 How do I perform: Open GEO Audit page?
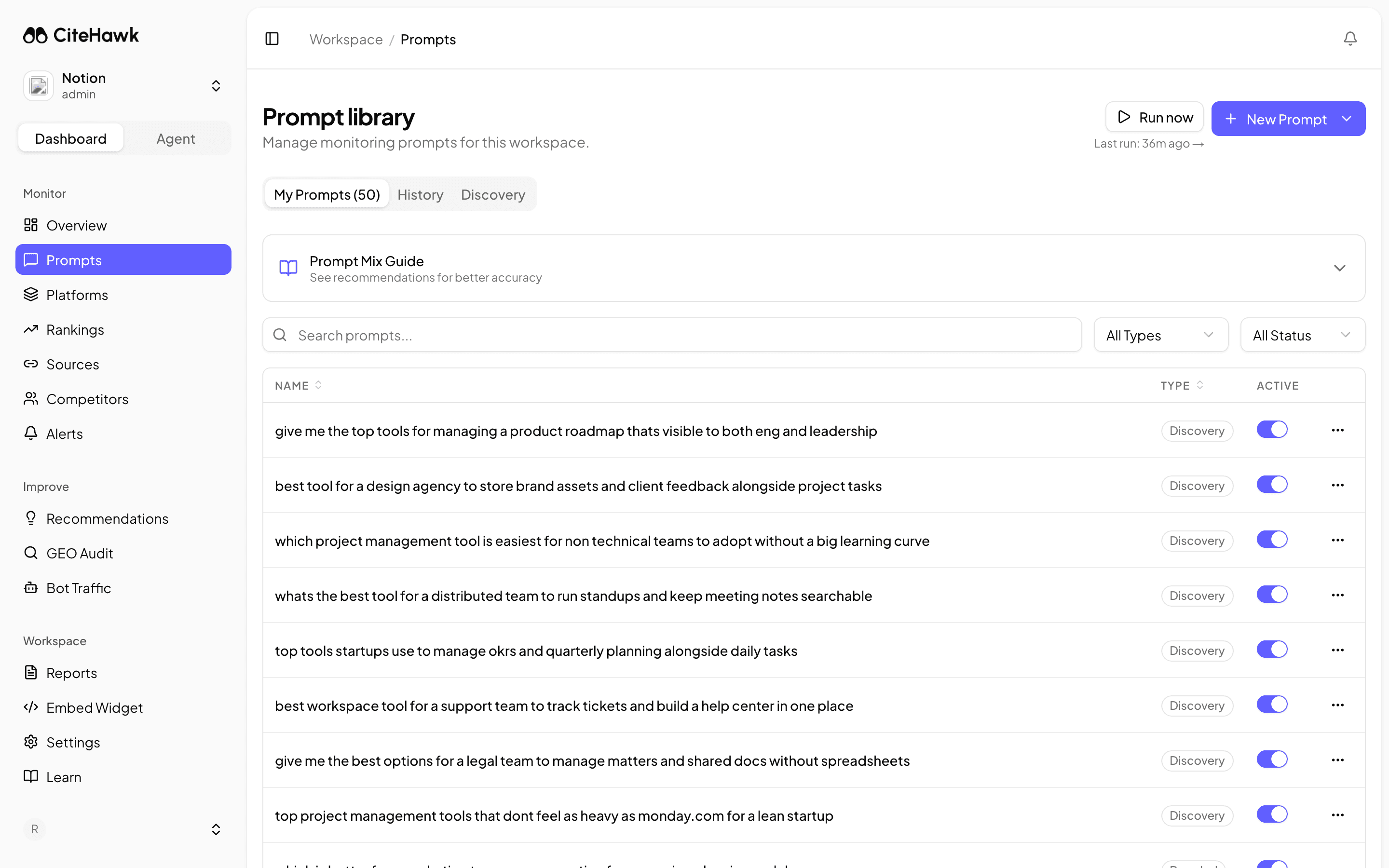tap(123, 553)
